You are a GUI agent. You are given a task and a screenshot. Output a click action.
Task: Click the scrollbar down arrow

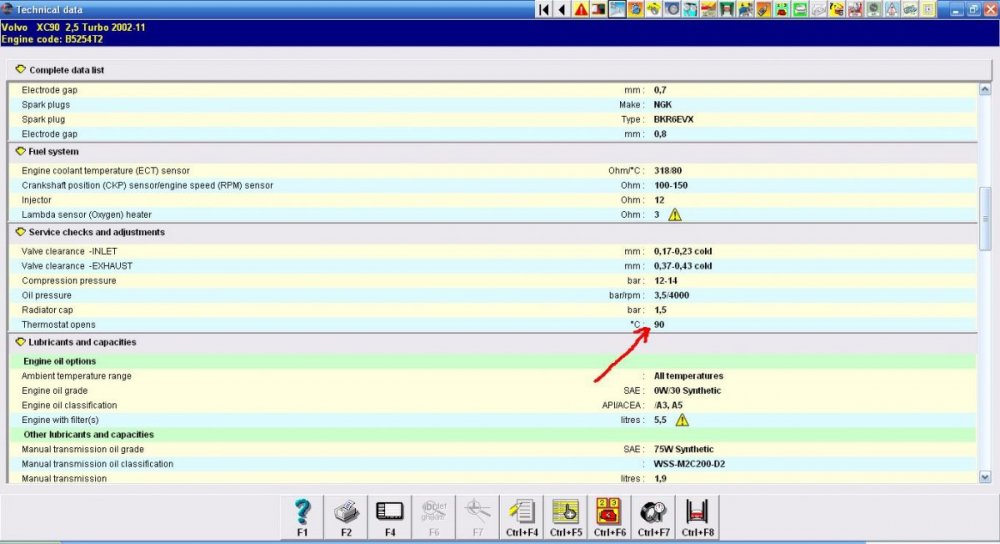pos(985,477)
